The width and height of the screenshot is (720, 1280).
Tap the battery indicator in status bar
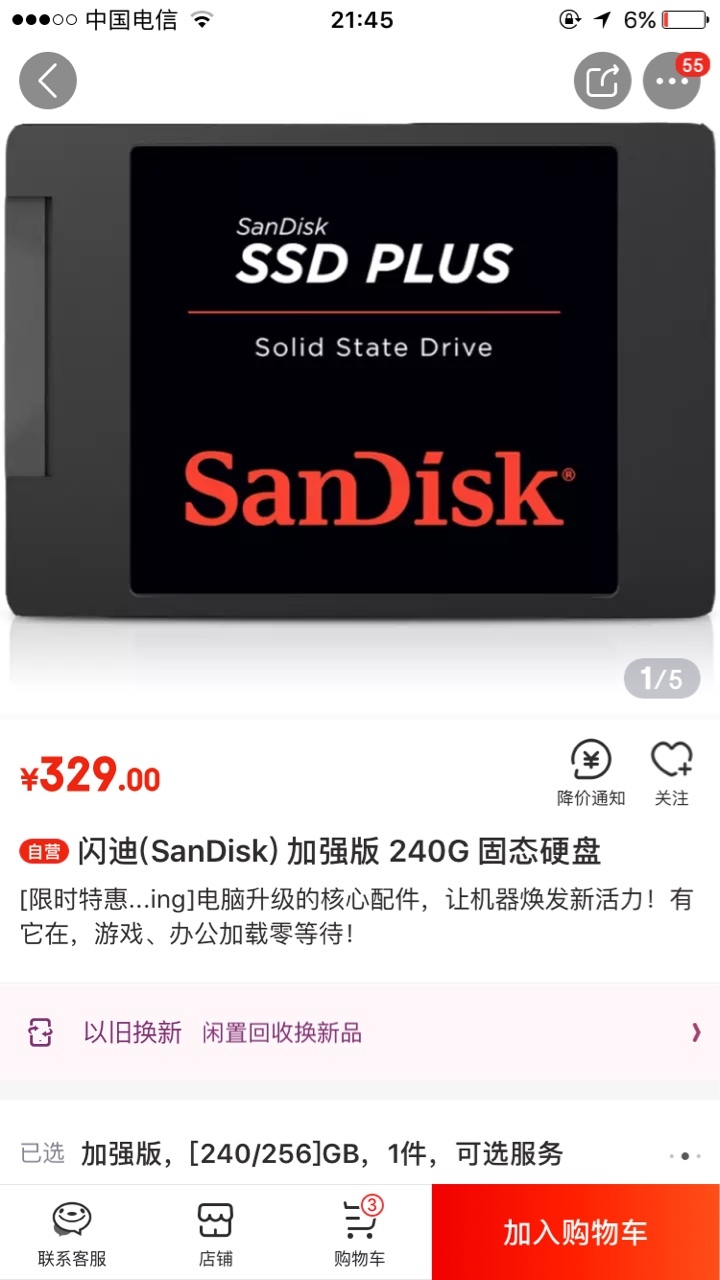tap(684, 20)
